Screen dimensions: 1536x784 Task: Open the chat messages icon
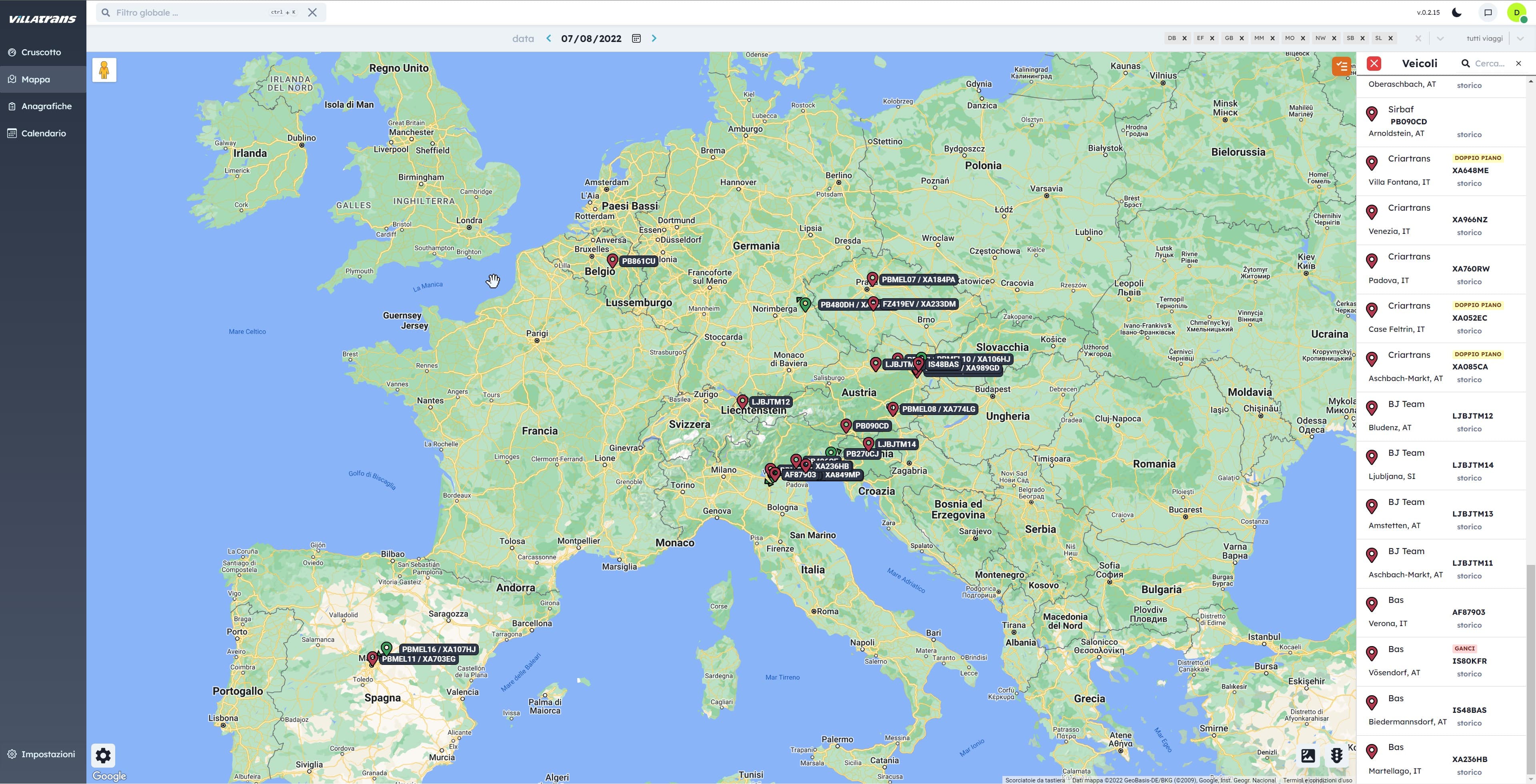coord(1488,12)
